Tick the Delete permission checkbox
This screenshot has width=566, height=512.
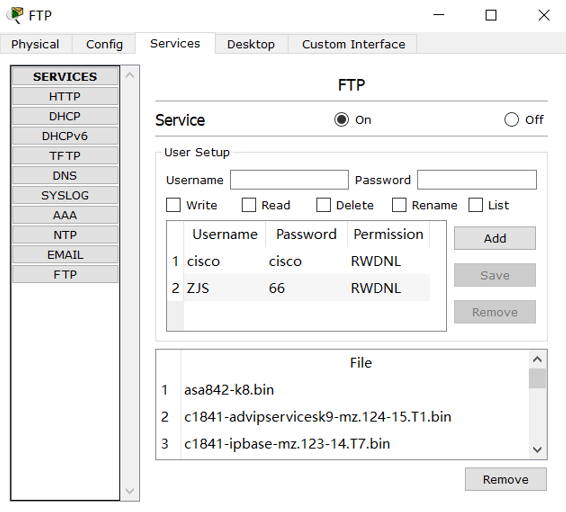click(x=323, y=205)
